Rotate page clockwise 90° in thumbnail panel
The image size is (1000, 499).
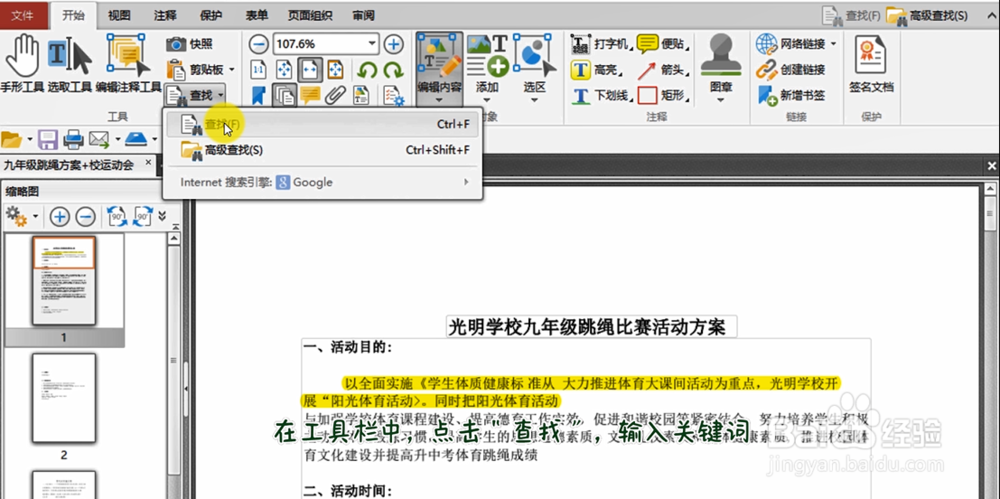click(142, 217)
